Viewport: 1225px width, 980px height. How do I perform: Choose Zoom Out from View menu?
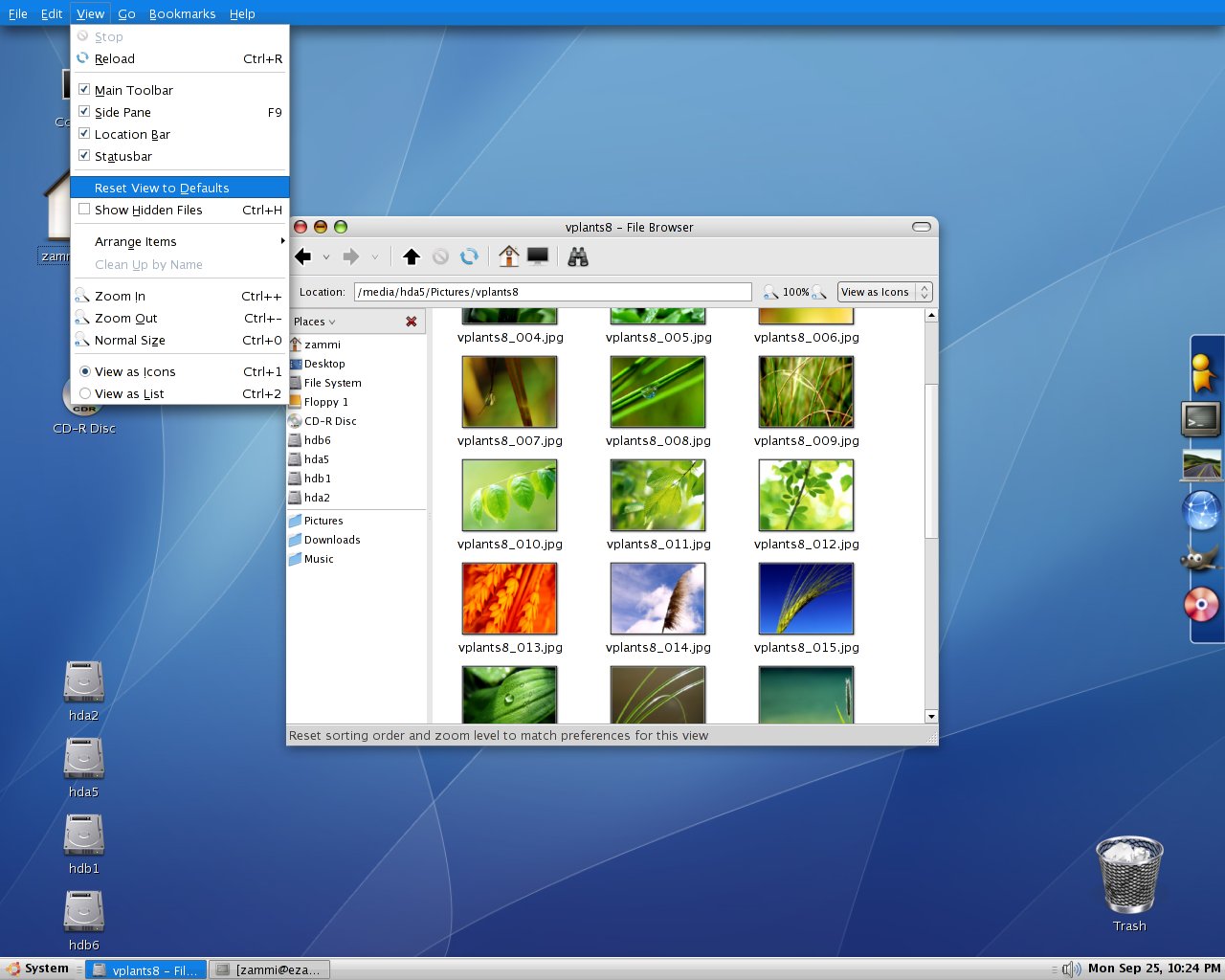coord(180,318)
